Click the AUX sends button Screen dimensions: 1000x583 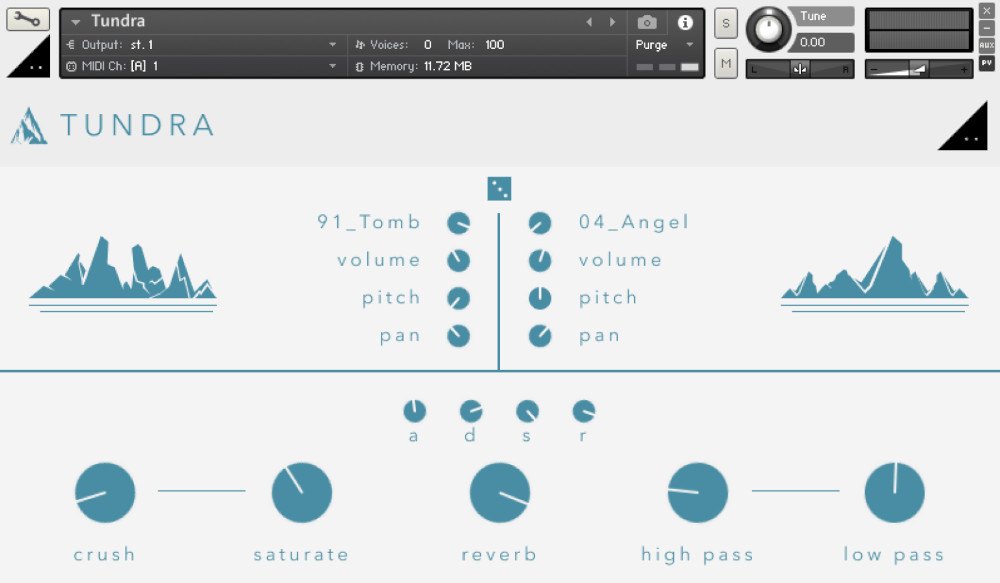[x=986, y=45]
